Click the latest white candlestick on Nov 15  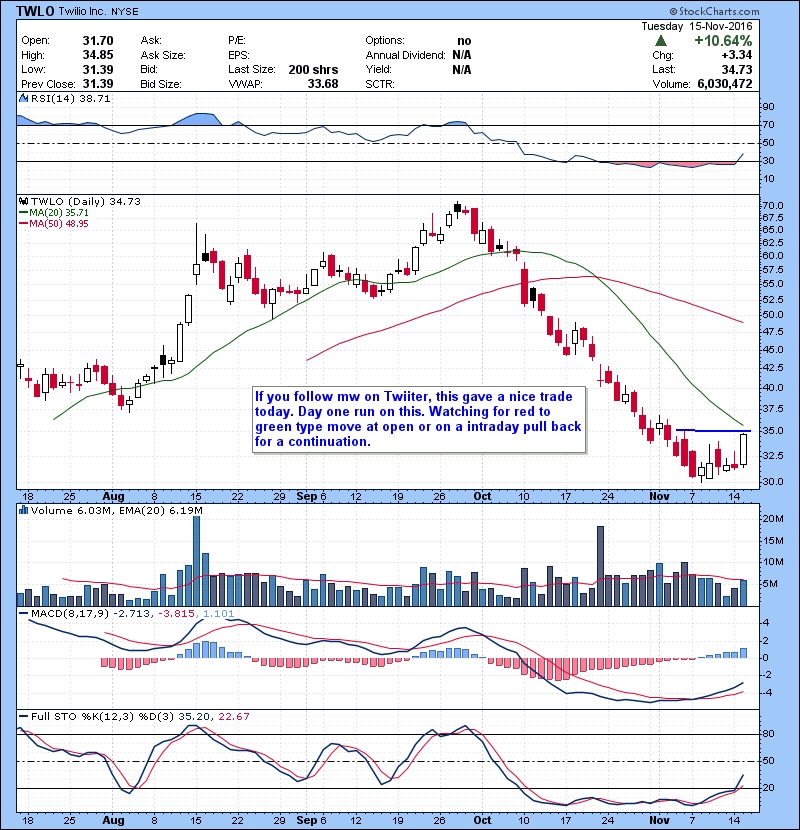(x=743, y=450)
